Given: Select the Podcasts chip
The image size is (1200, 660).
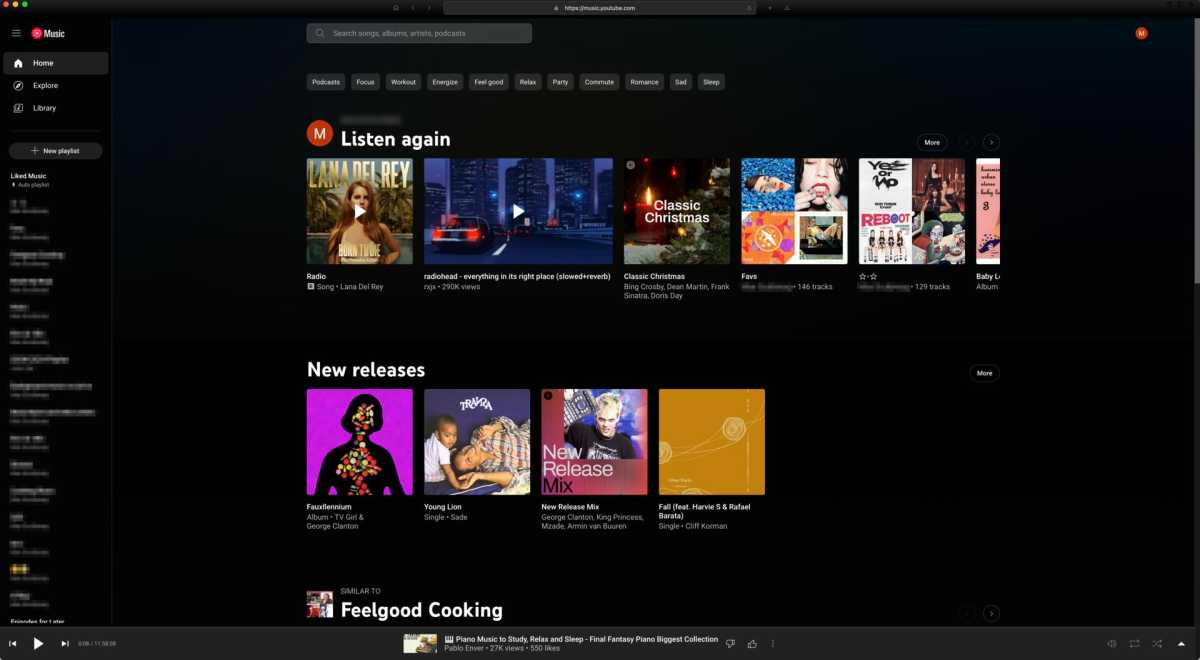Looking at the screenshot, I should pos(326,82).
